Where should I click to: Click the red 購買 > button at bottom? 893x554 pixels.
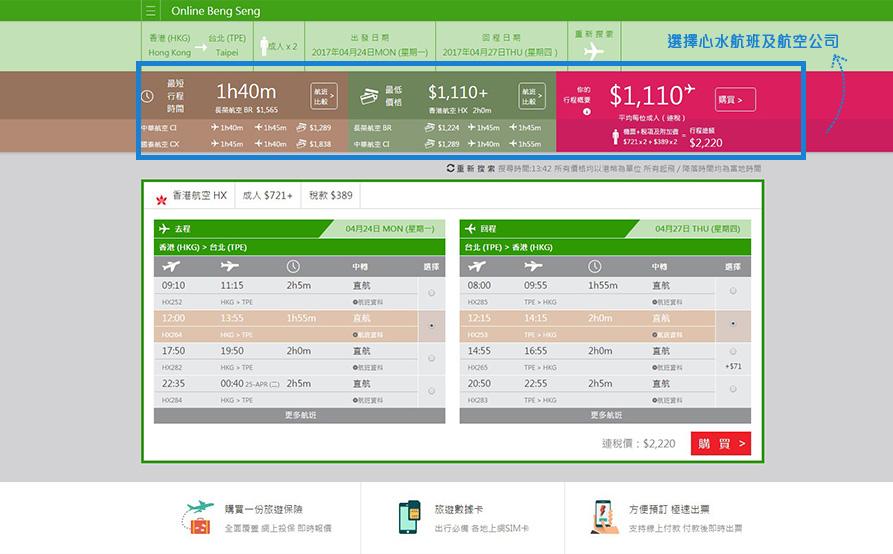(720, 444)
